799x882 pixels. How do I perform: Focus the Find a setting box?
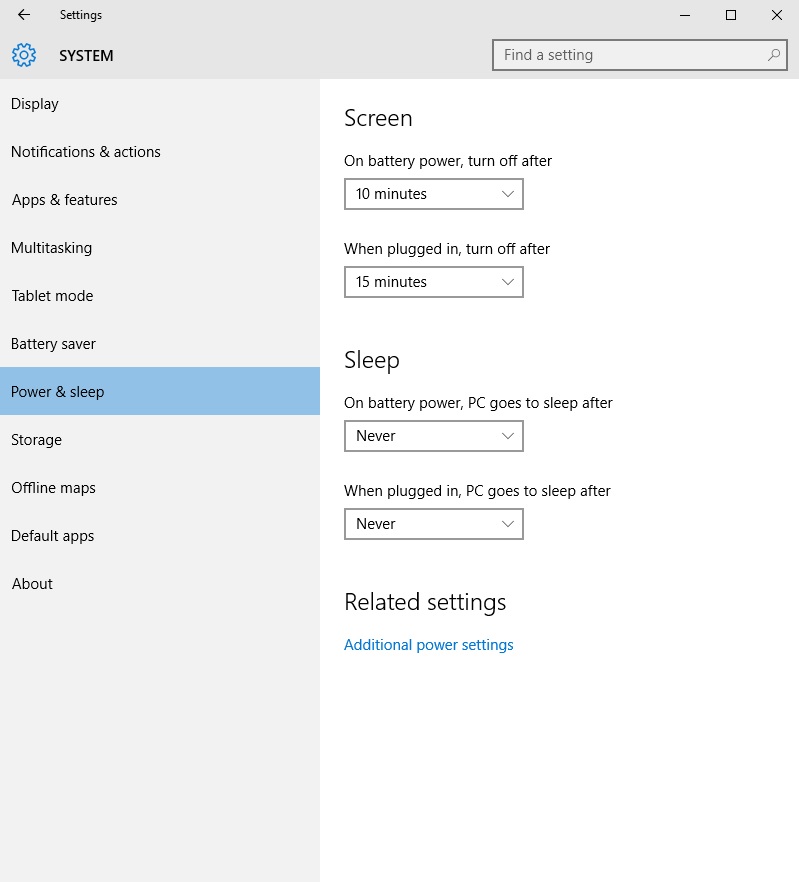(x=639, y=55)
